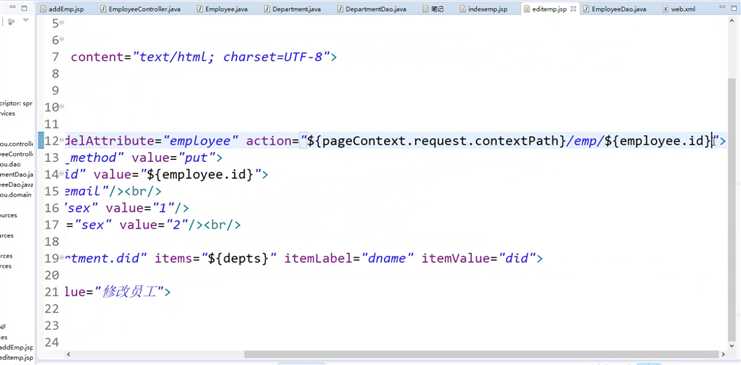Switch to the addEmp.jsp editor tab

click(62, 9)
